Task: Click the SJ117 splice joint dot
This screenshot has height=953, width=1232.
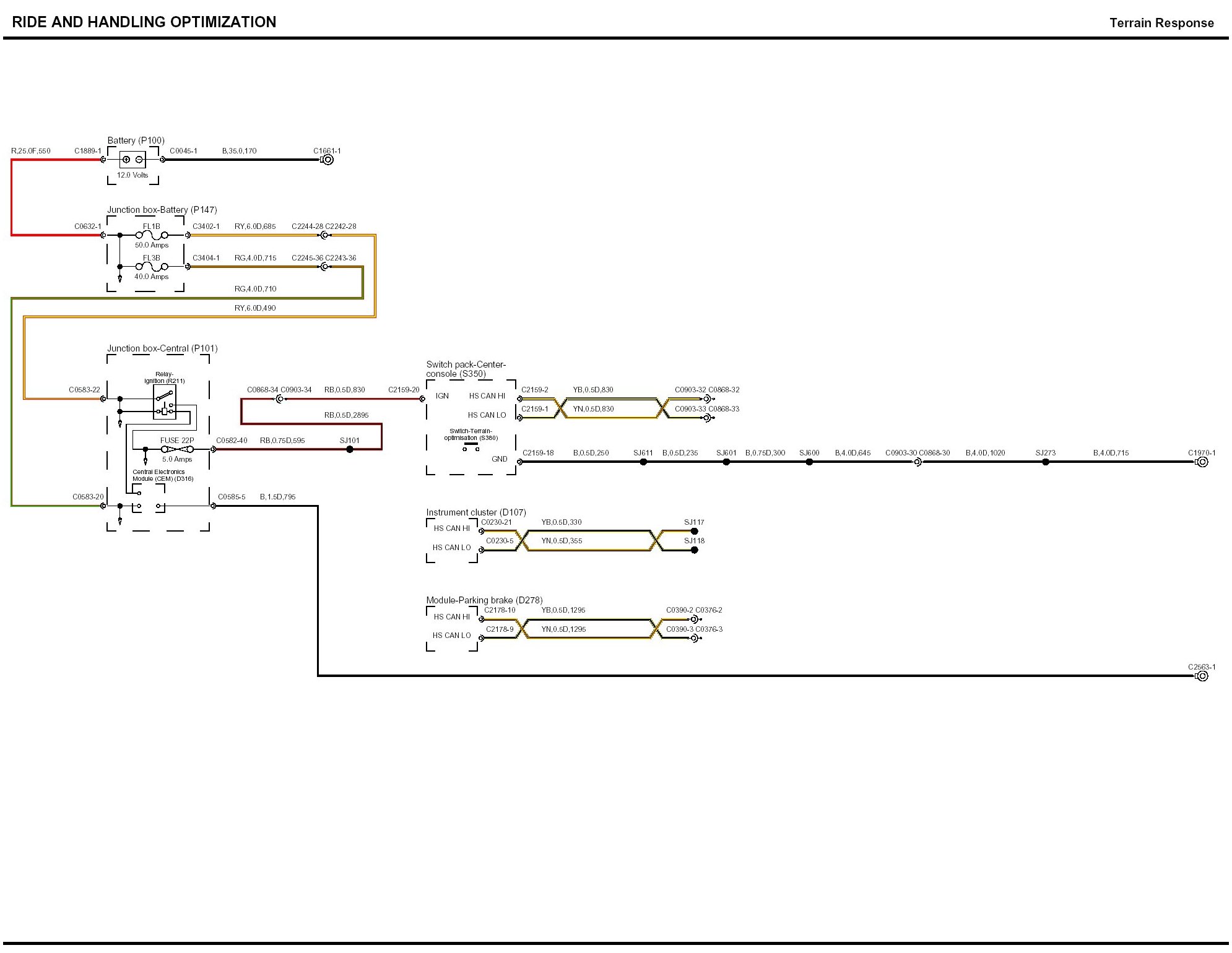Action: click(695, 531)
